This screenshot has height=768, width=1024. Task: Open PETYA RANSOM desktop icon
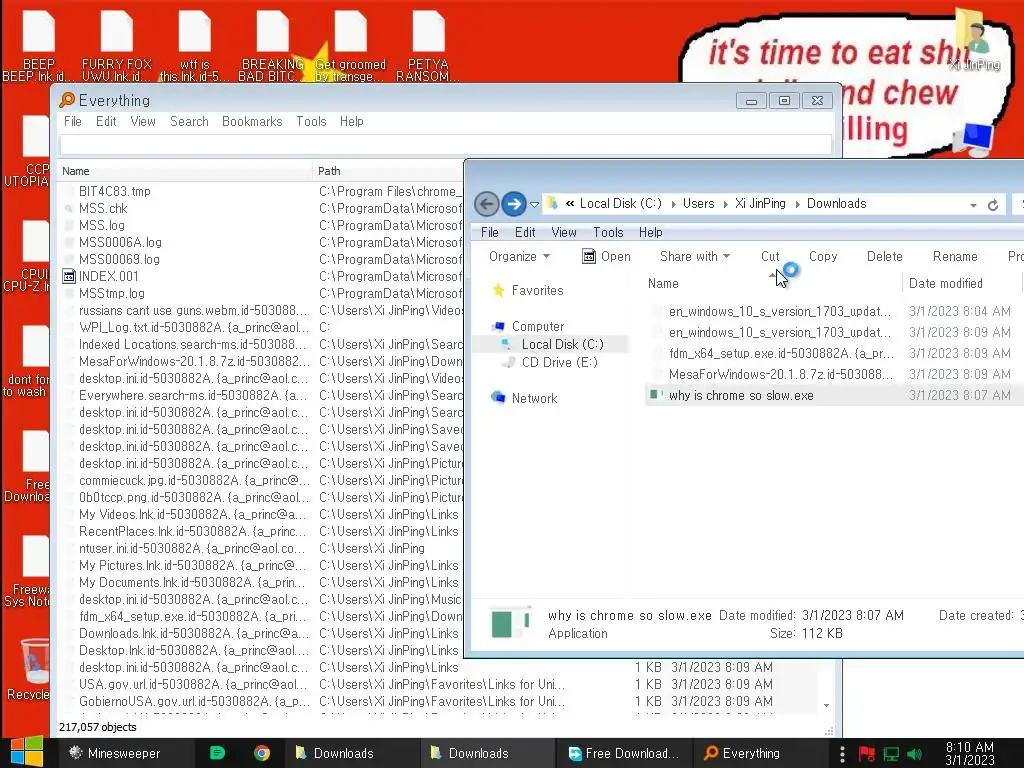[x=428, y=46]
